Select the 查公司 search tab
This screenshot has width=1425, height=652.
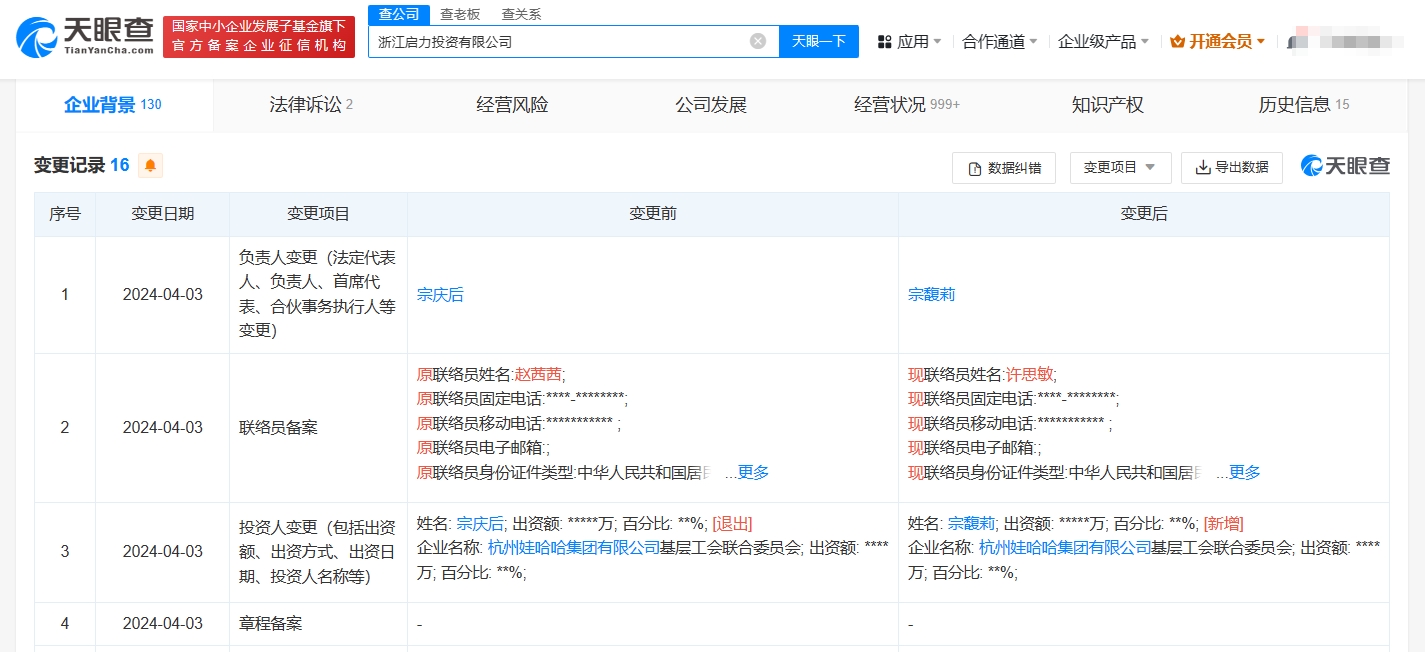[399, 14]
